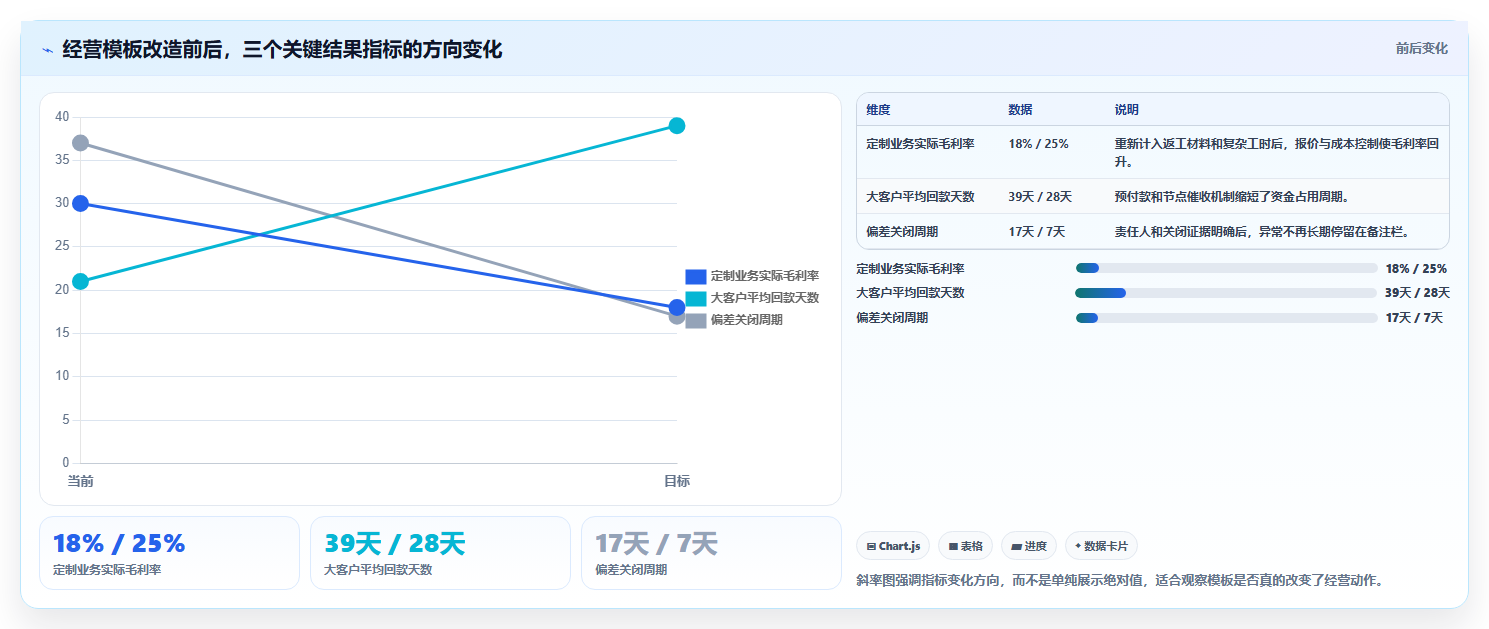Click the description starting 责任人和关闭证据
The image size is (1489, 629).
click(x=1262, y=232)
